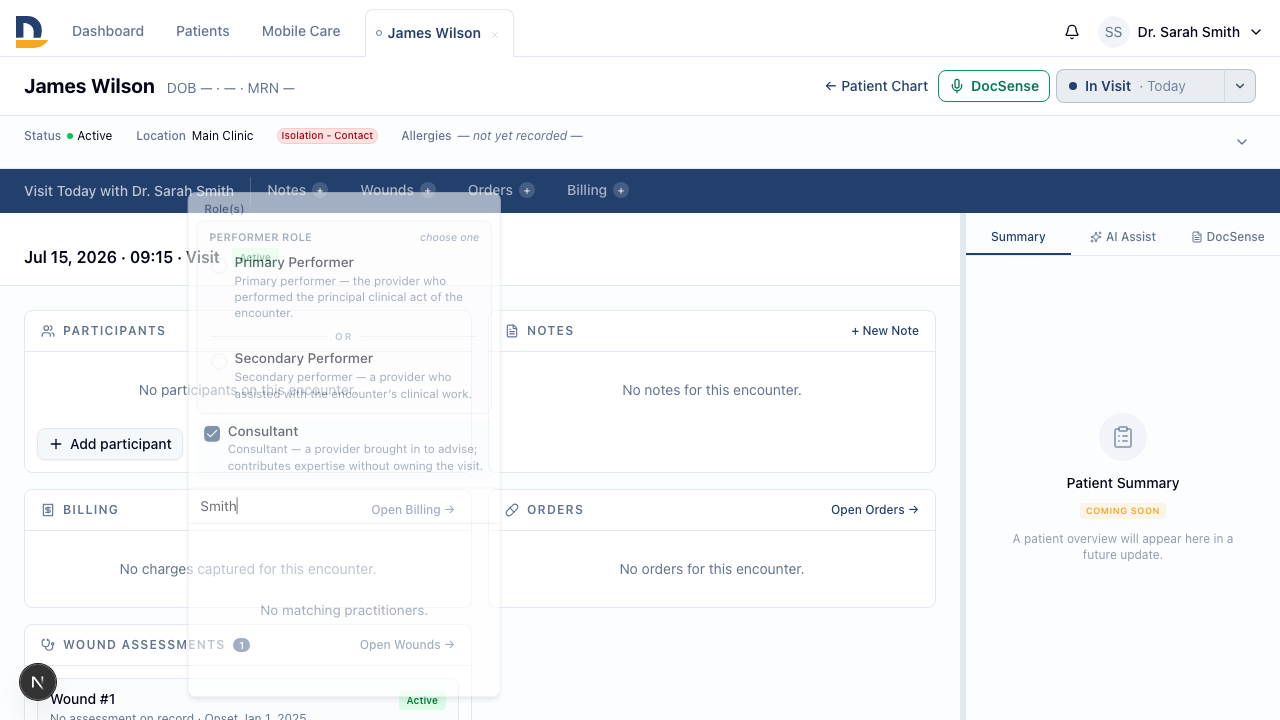Open Billing link
This screenshot has width=1280, height=720.
(x=413, y=510)
